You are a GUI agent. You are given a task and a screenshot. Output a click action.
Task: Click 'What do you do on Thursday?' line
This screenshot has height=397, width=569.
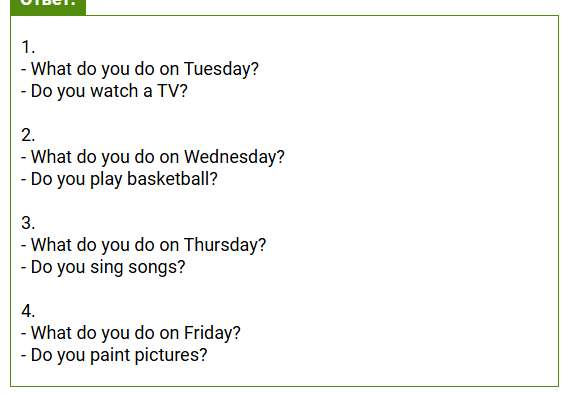point(143,245)
